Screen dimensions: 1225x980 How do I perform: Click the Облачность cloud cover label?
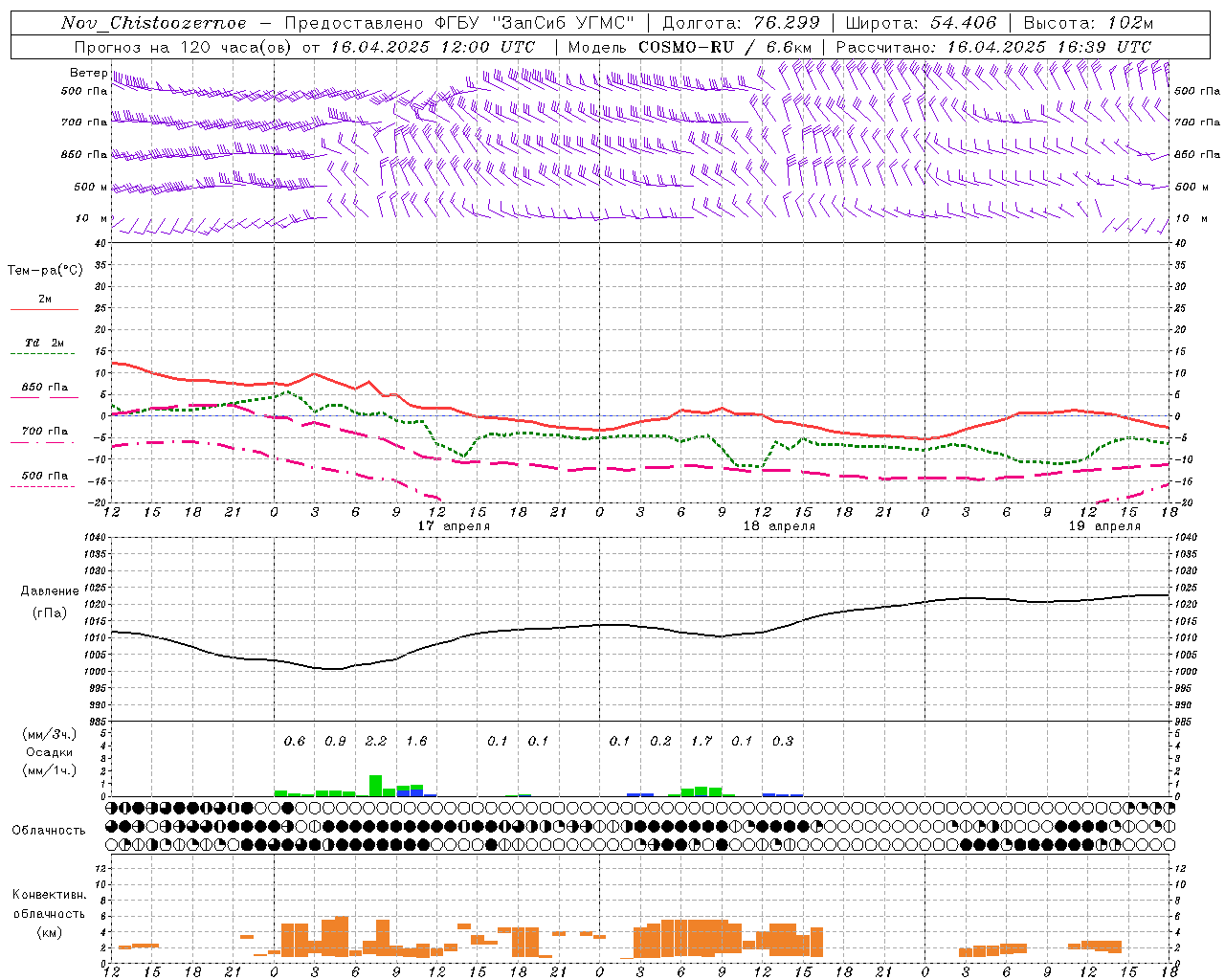tap(49, 831)
